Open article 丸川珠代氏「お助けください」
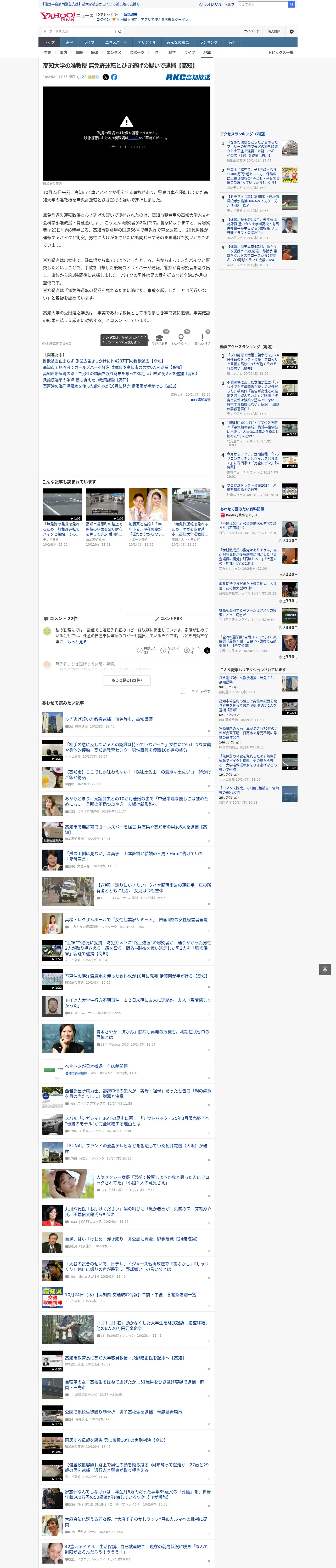The height and width of the screenshot is (1568, 336). click(138, 1212)
